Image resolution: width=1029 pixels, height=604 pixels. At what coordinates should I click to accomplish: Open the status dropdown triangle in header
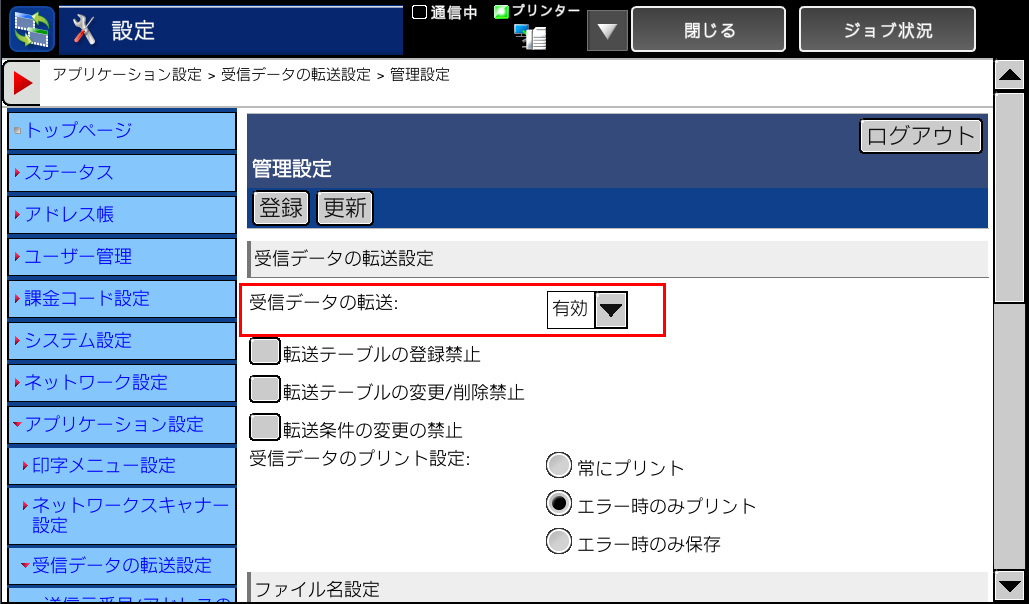(606, 32)
